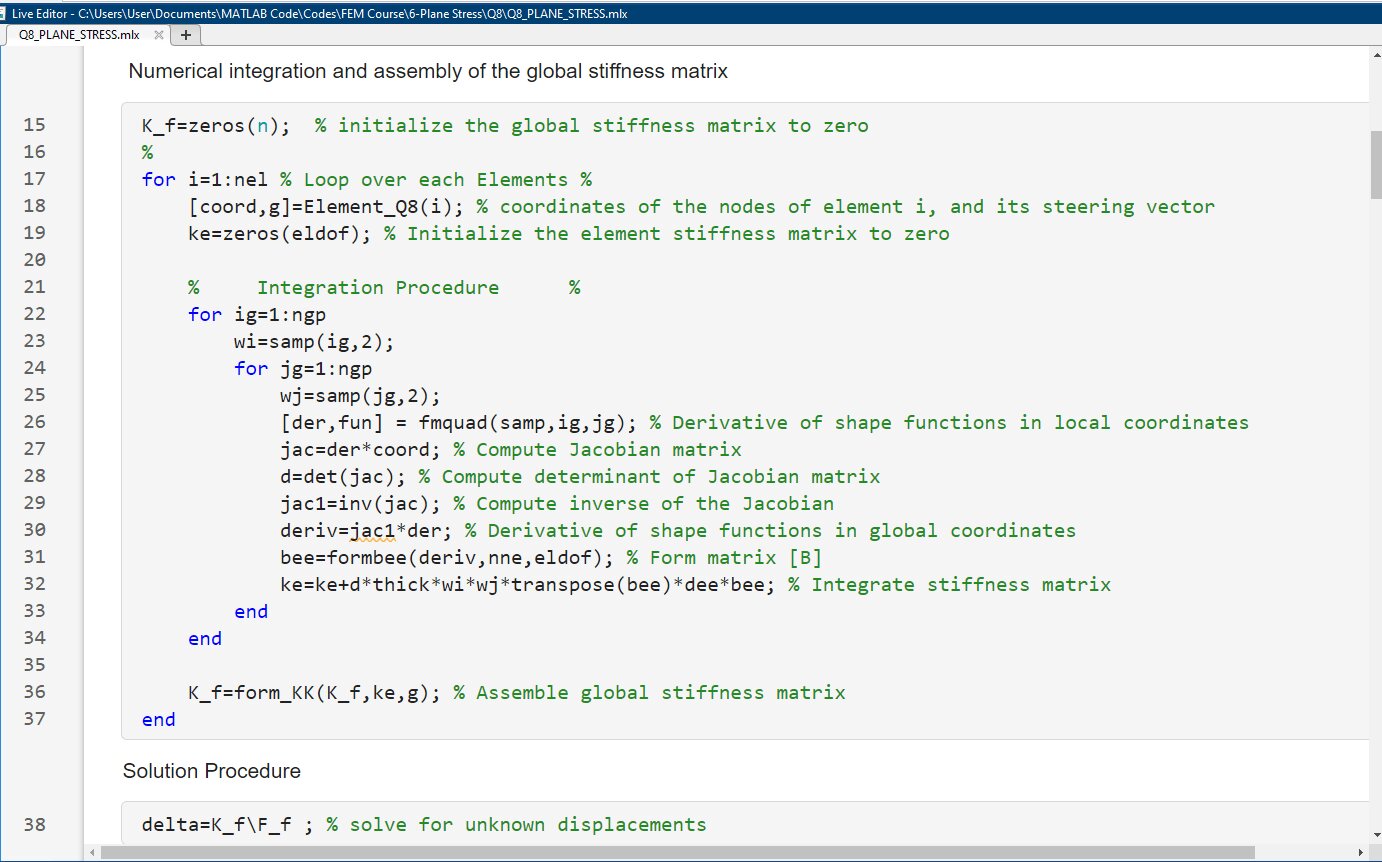This screenshot has width=1382, height=862.
Task: Click the K_f=form_KK(K_f,ke,g) statement
Action: click(x=314, y=693)
